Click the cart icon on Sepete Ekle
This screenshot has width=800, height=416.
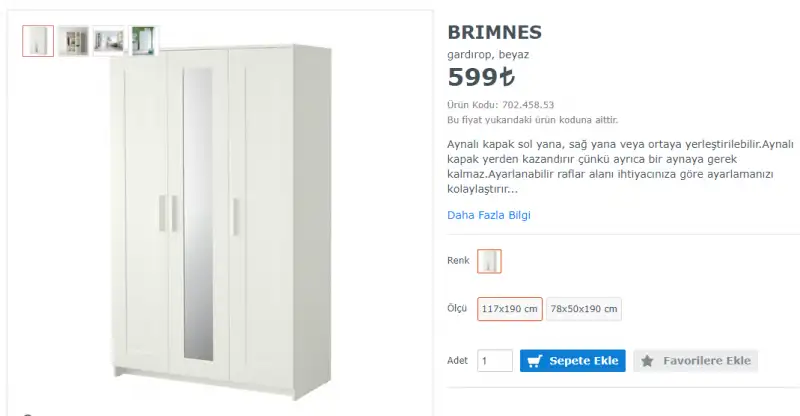[535, 361]
